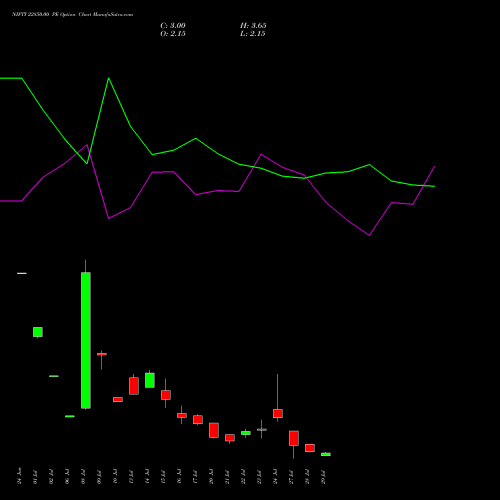Select the close value "C: 3.00"
This screenshot has height=500, width=500.
click(x=173, y=26)
